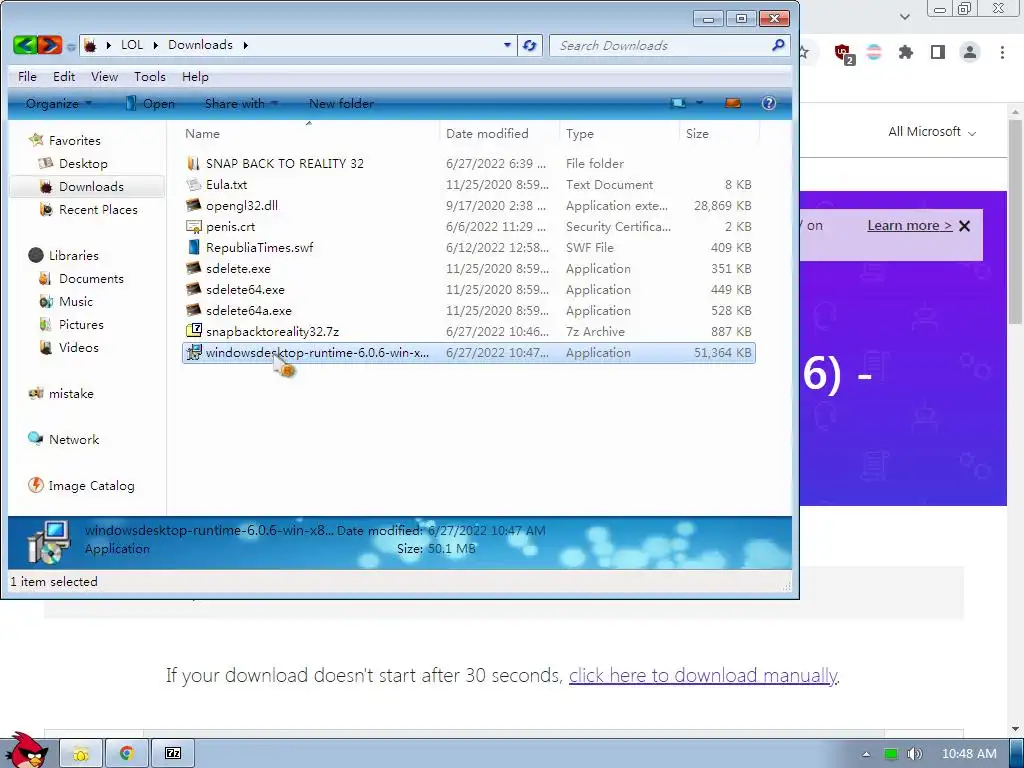Open the view options dropdown arrow
The height and width of the screenshot is (768, 1024).
pyautogui.click(x=699, y=103)
